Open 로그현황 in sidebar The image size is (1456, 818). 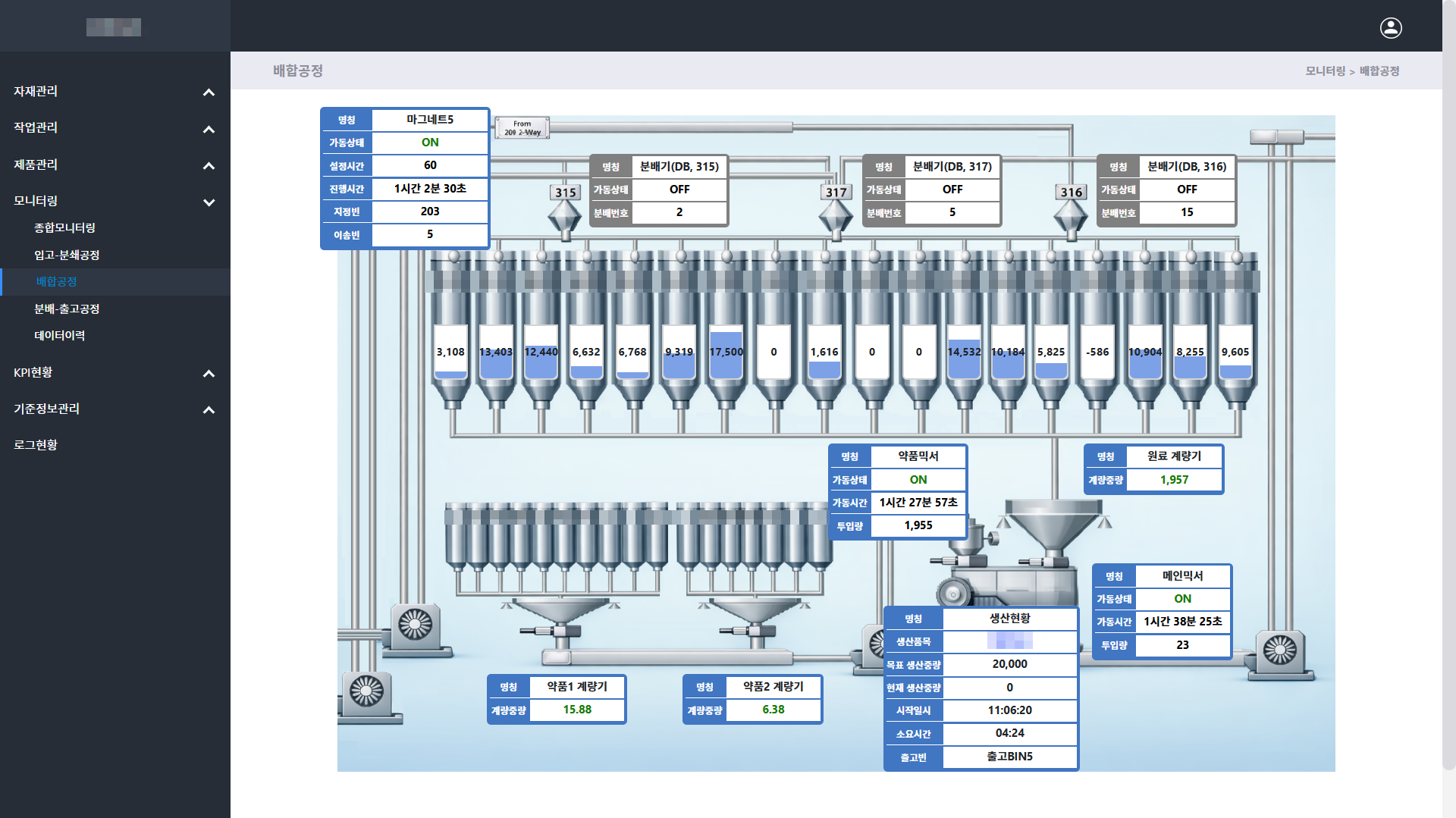(x=36, y=446)
